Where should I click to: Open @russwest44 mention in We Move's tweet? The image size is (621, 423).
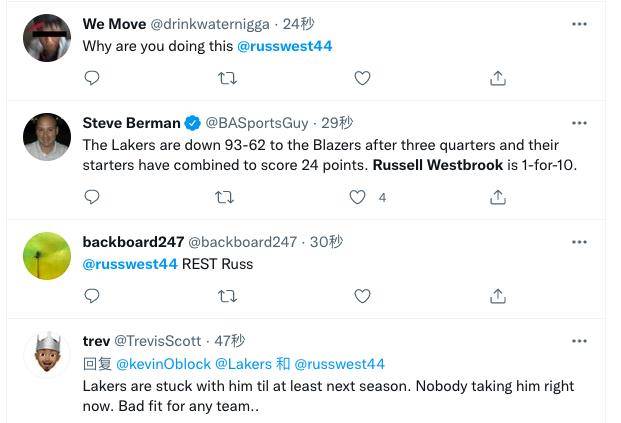(x=285, y=46)
